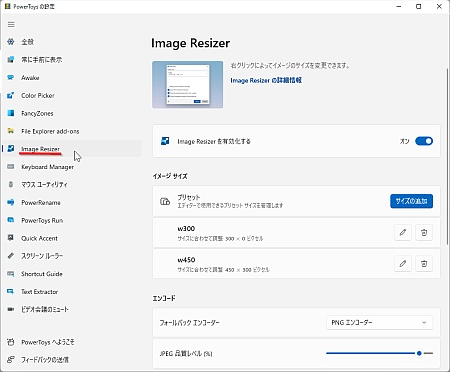Edit the w450 preset with pencil icon
450x372 pixels.
point(403,264)
